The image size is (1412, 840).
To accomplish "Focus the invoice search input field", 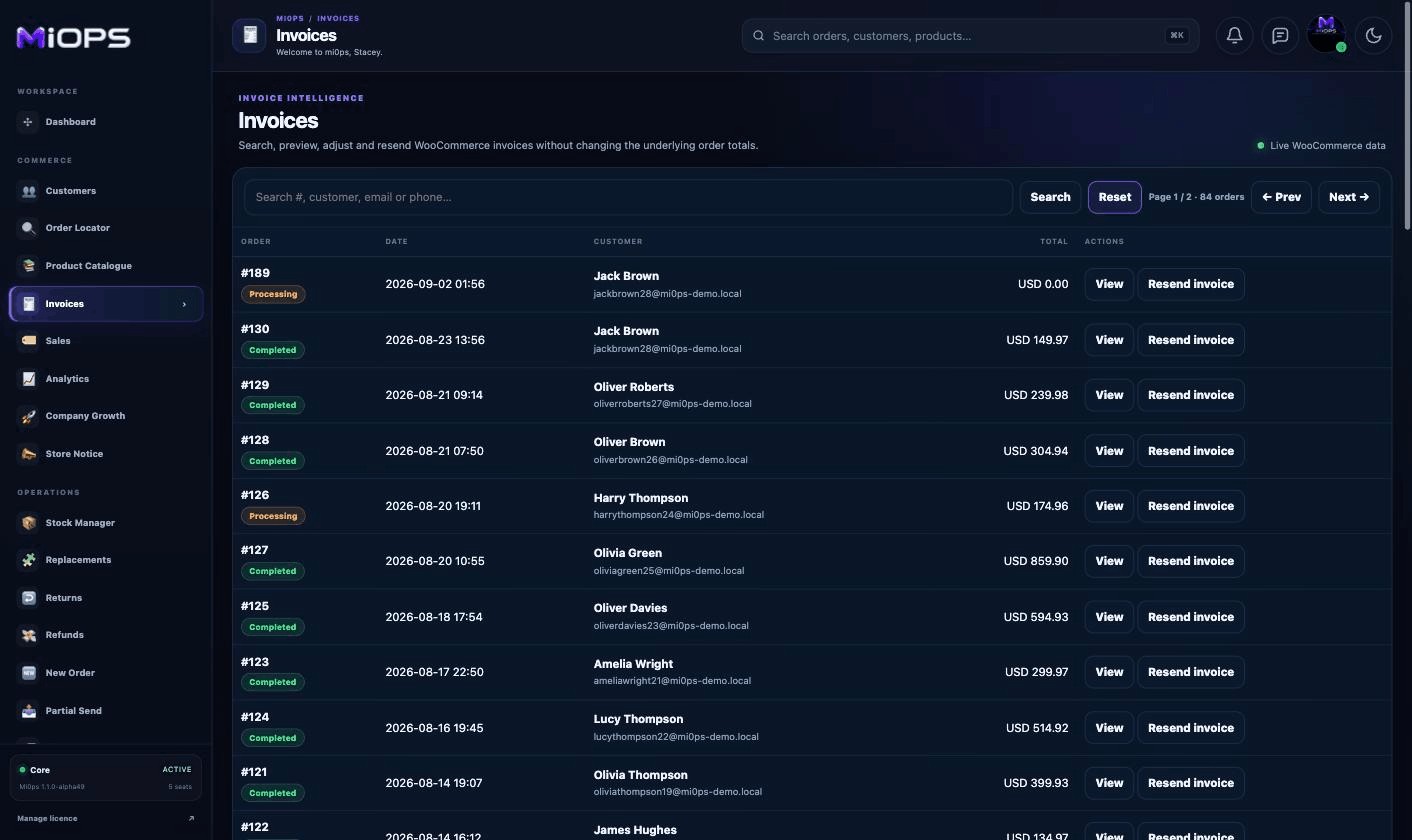I will coord(628,197).
